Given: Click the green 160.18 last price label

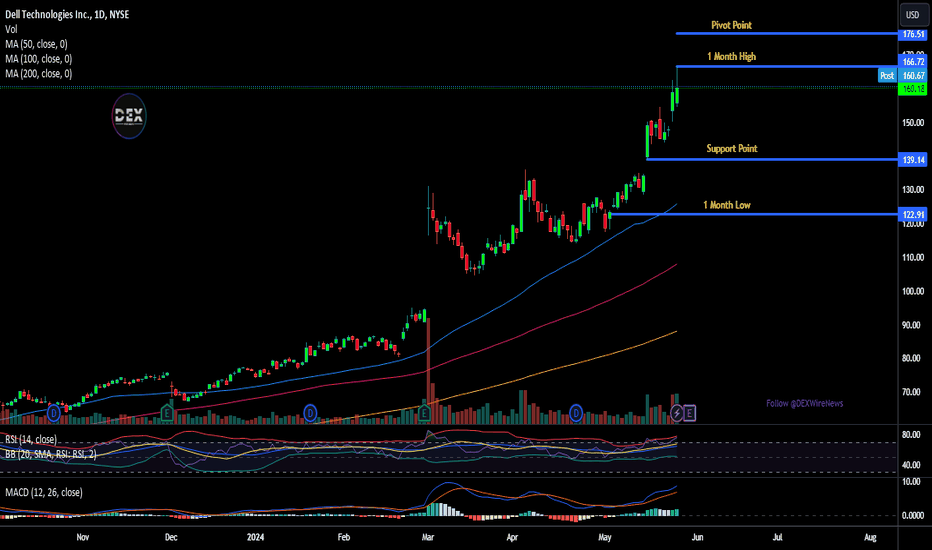Looking at the screenshot, I should tap(913, 89).
